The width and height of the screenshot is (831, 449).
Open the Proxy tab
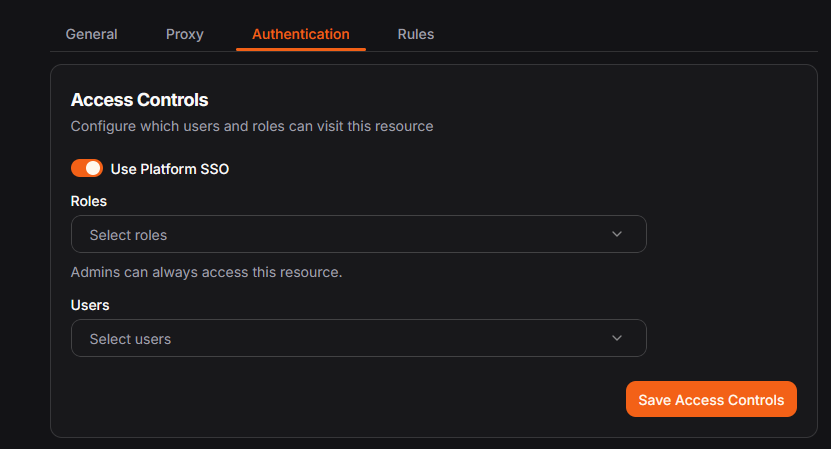click(x=184, y=34)
